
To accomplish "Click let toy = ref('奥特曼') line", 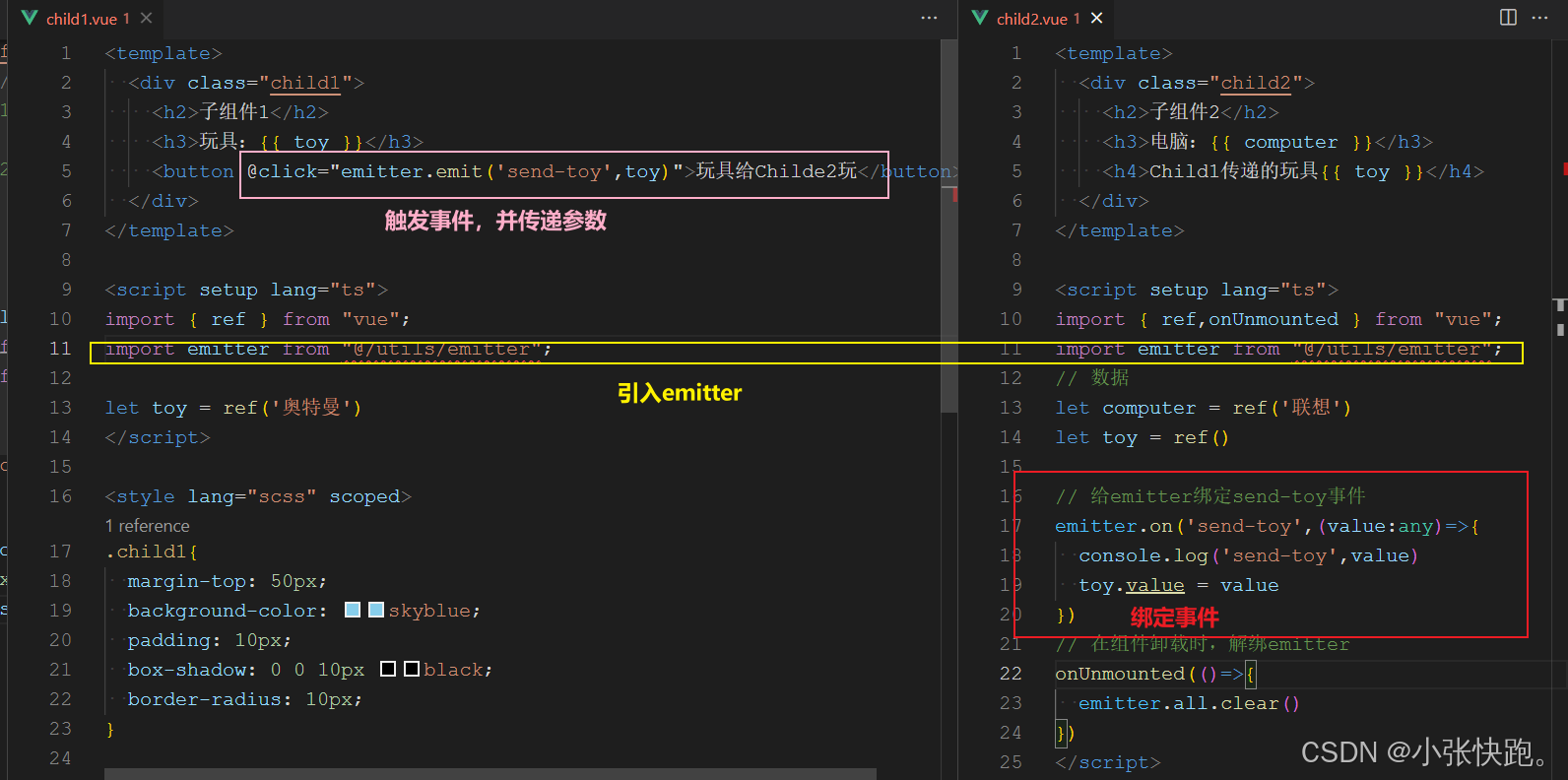I will point(233,408).
